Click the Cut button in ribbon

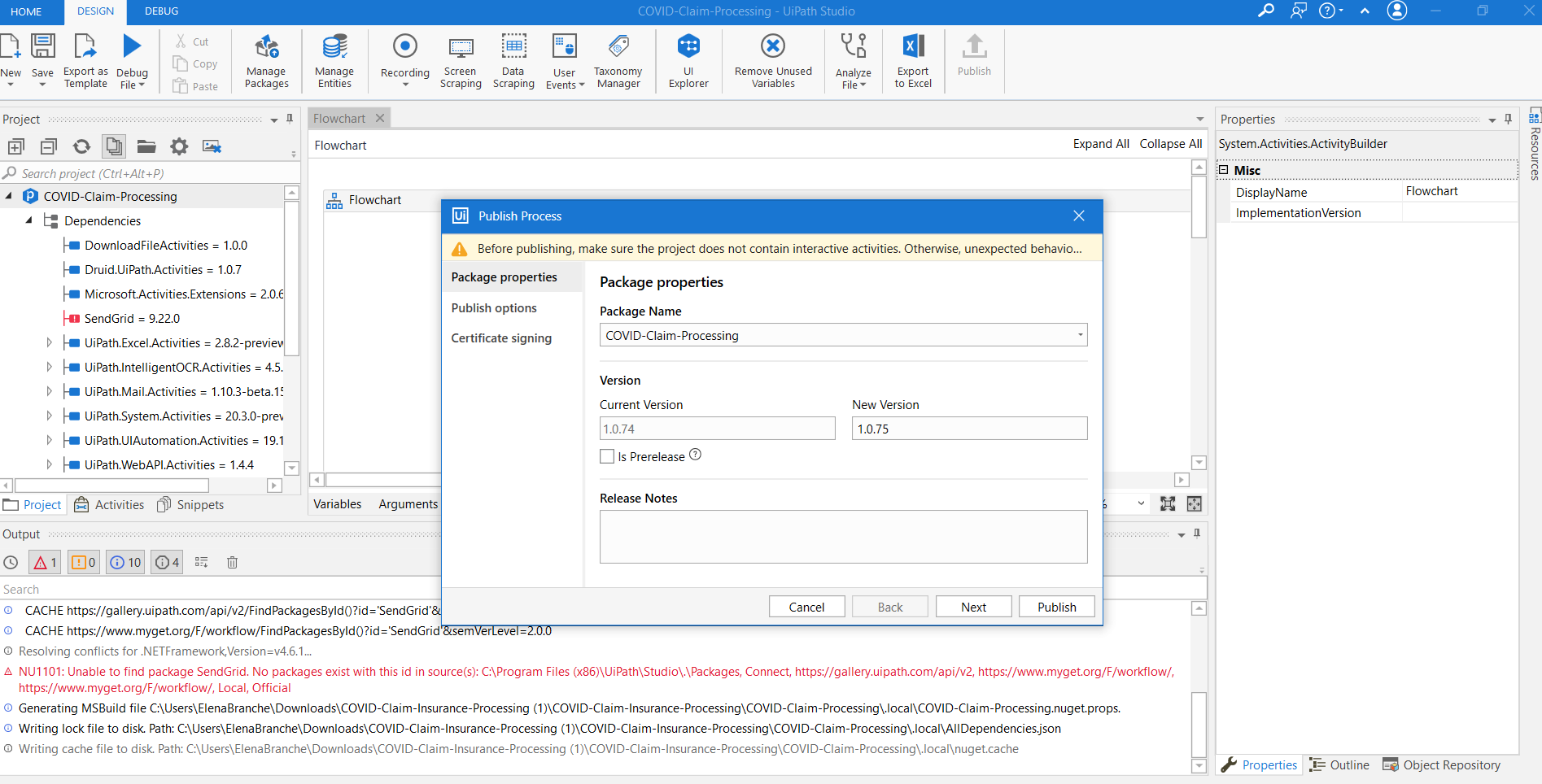[x=191, y=41]
